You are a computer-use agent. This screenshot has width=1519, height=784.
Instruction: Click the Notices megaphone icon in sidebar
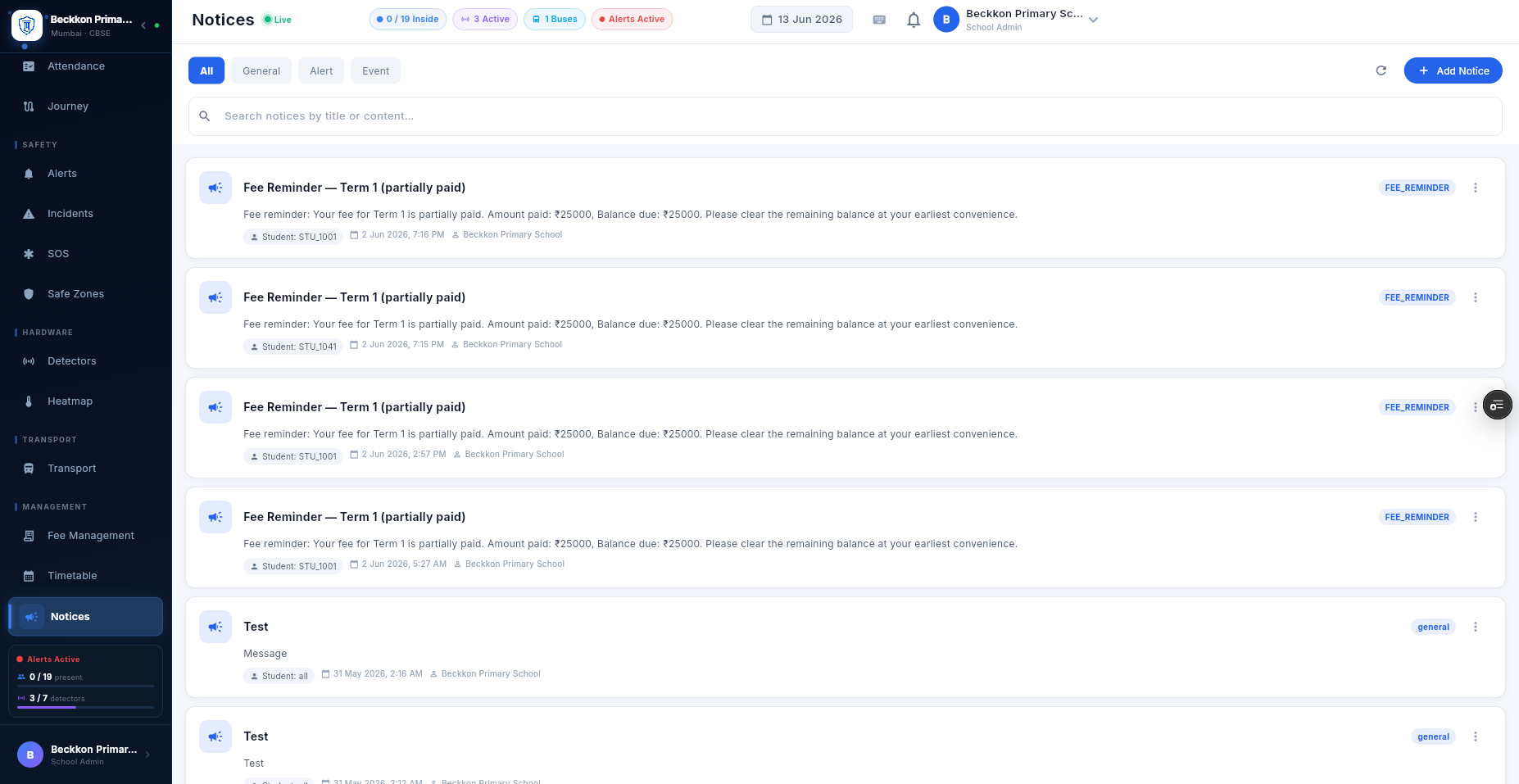pos(32,617)
